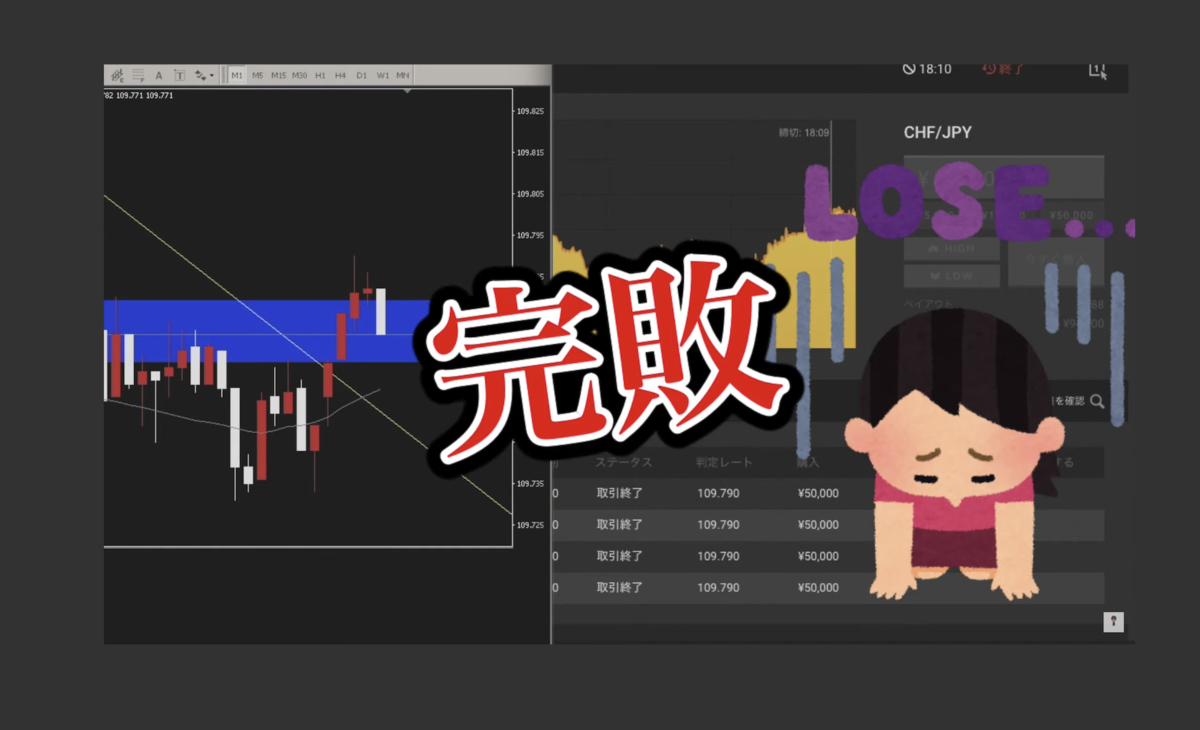Open the Arrows tool dropdown arrow
This screenshot has height=730, width=1200.
tap(212, 75)
